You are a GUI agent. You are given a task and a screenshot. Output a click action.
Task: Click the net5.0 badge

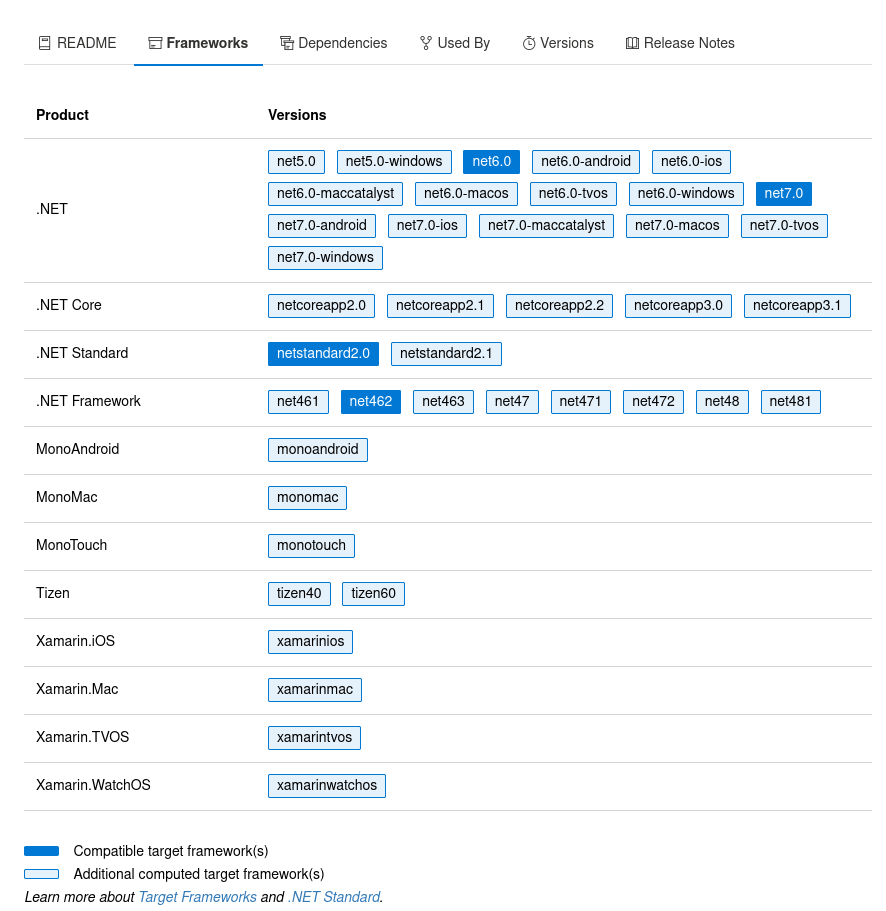(296, 162)
